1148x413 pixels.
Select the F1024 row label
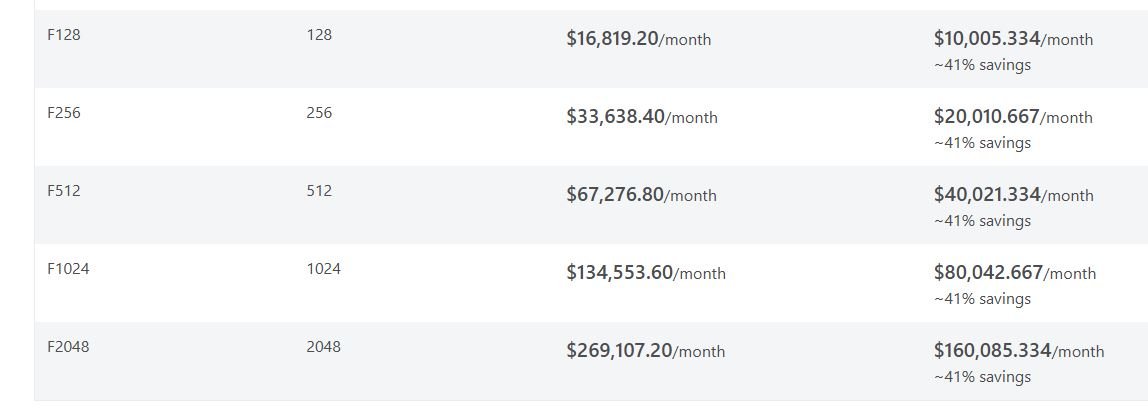pos(68,269)
